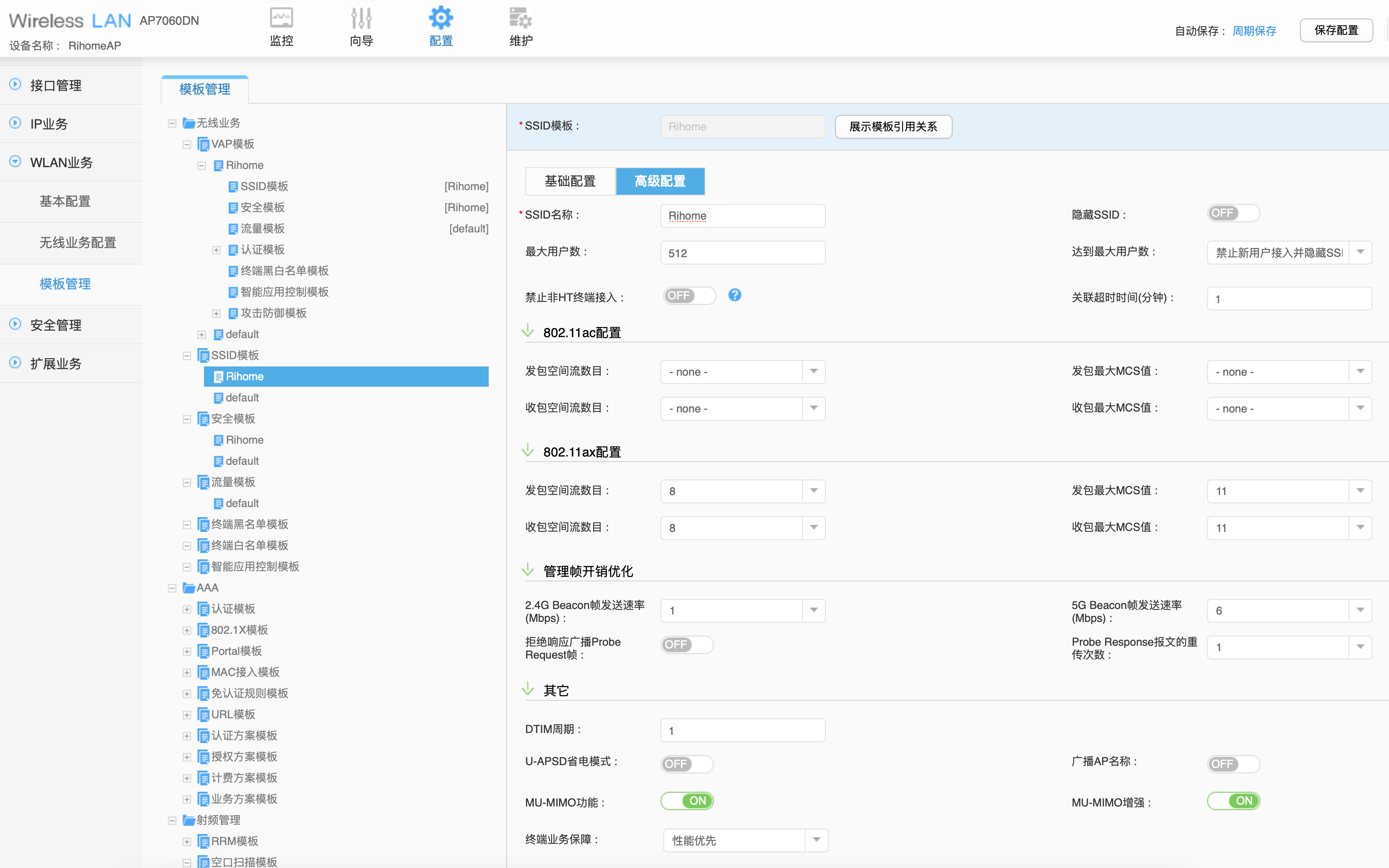1389x868 pixels.
Task: Turn off MU-MIMO功能 switch
Action: tap(687, 801)
